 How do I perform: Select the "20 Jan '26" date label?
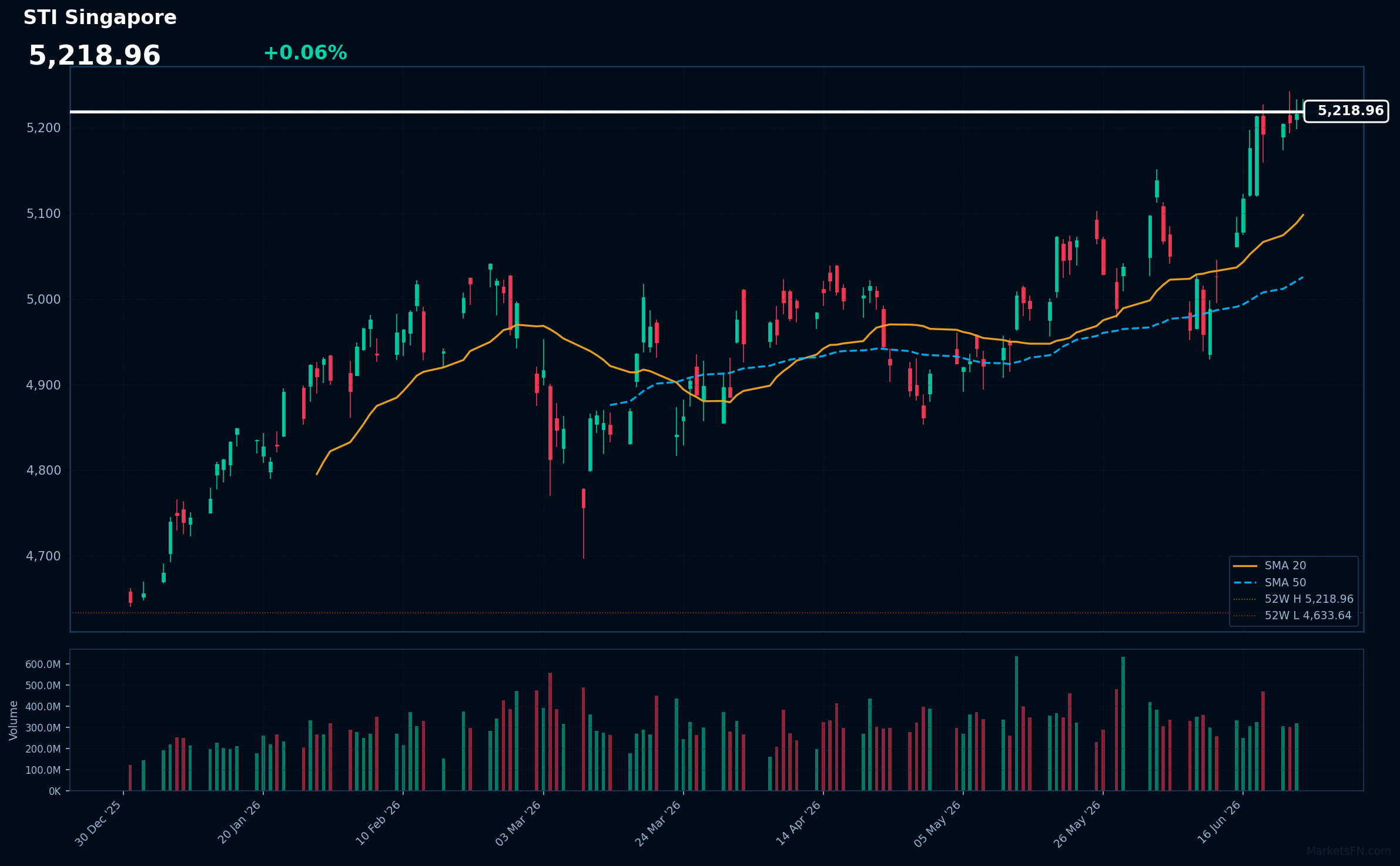click(239, 823)
